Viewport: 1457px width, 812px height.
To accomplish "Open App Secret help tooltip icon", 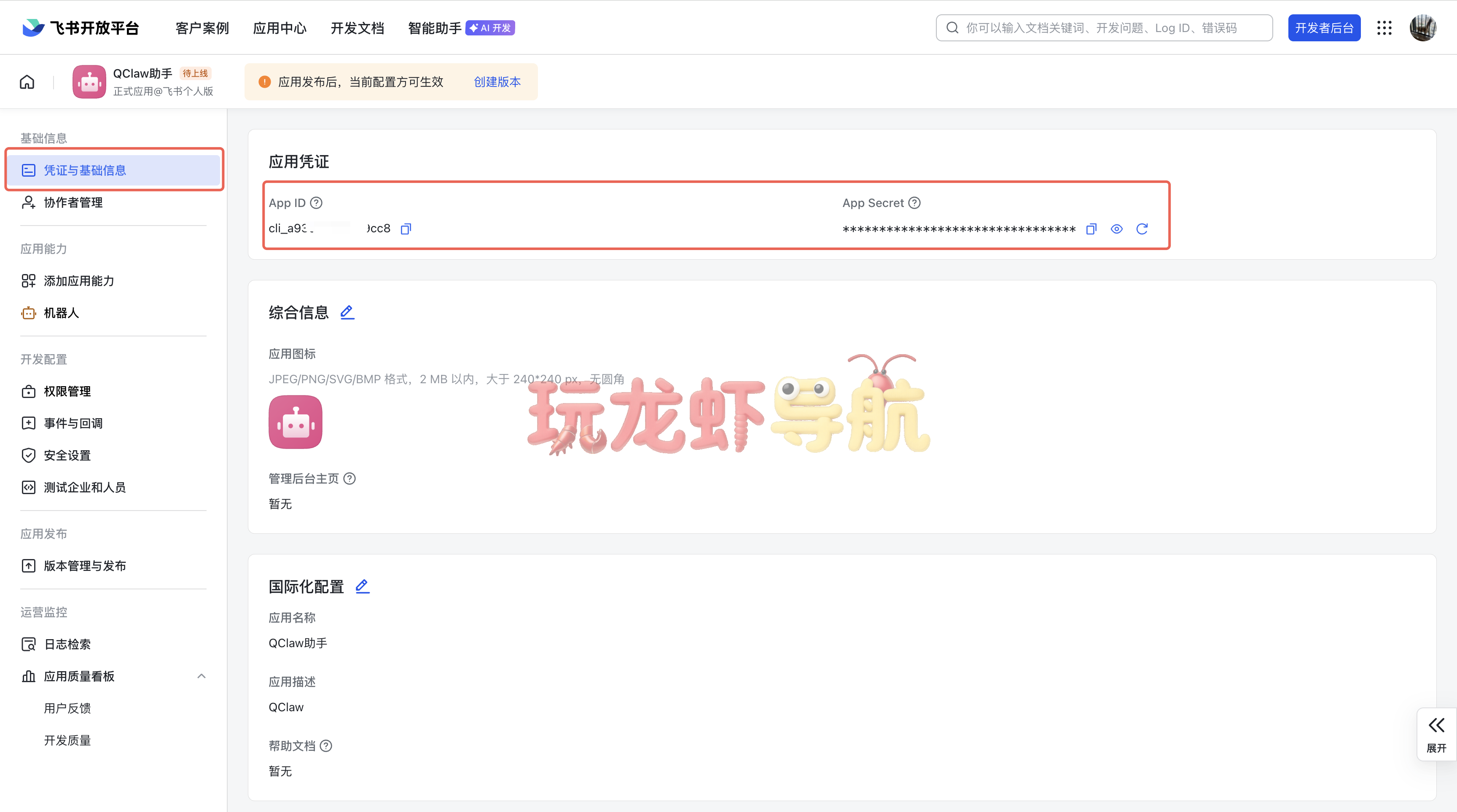I will (914, 203).
